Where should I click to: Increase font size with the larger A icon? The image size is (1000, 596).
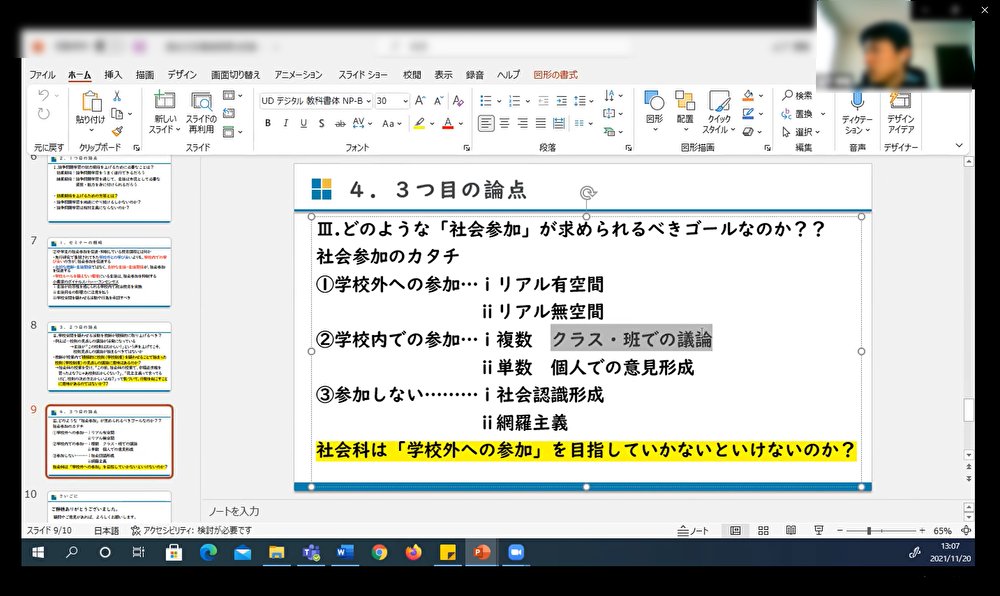(420, 101)
